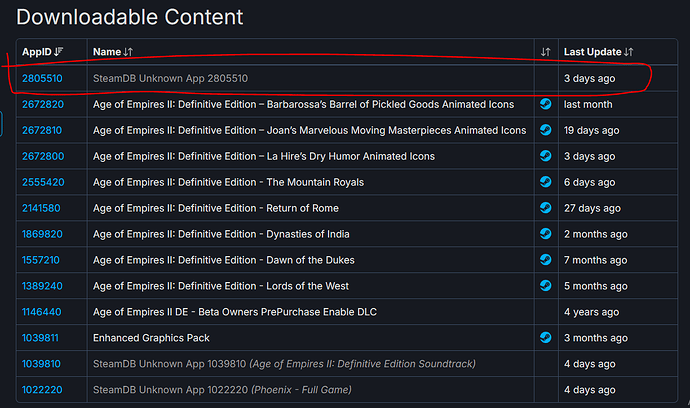This screenshot has height=408, width=690.
Task: Open Steam store icon for Lords of the West
Action: coord(546,286)
